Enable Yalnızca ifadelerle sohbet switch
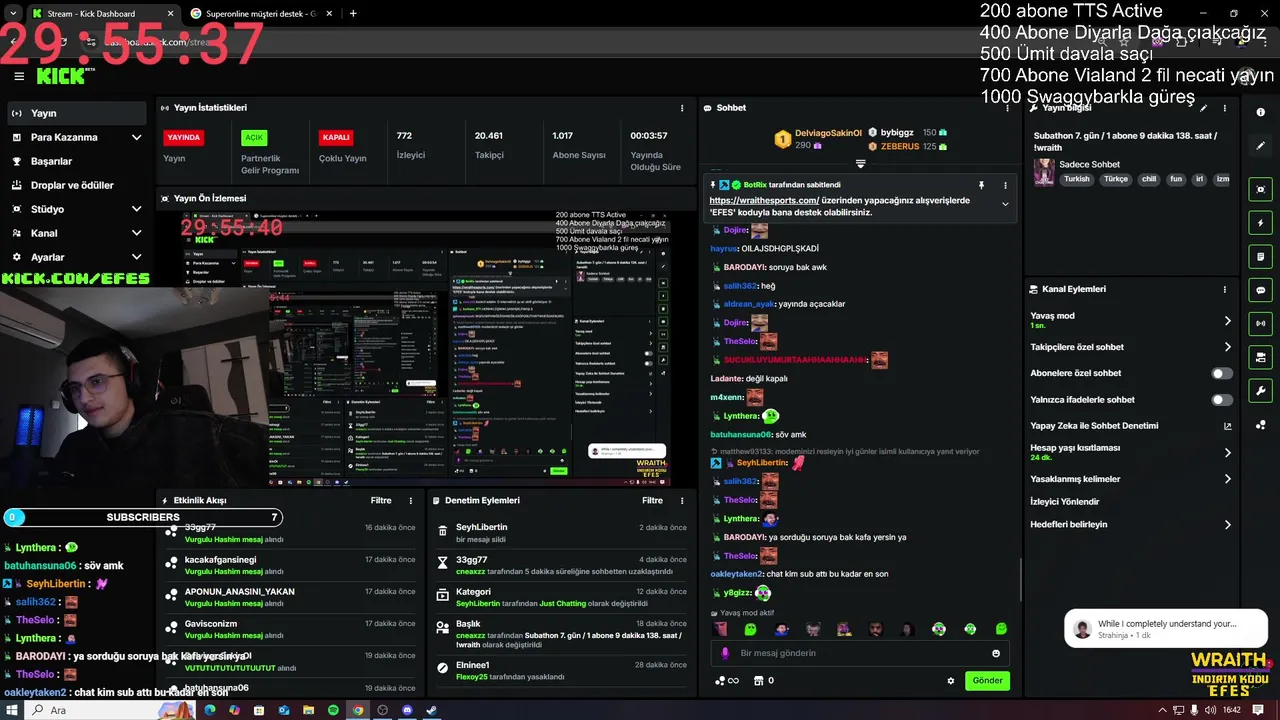Image resolution: width=1280 pixels, height=720 pixels. [1222, 400]
